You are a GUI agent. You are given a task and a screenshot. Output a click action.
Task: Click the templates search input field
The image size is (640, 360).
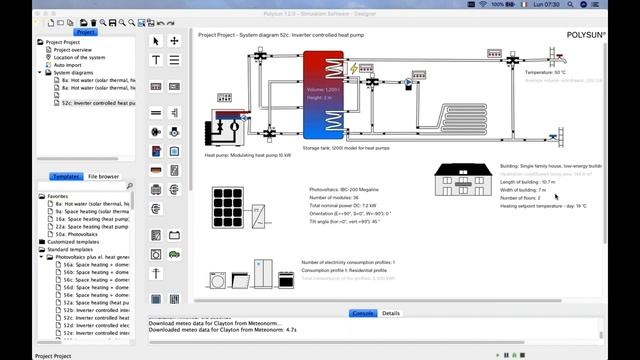point(81,186)
